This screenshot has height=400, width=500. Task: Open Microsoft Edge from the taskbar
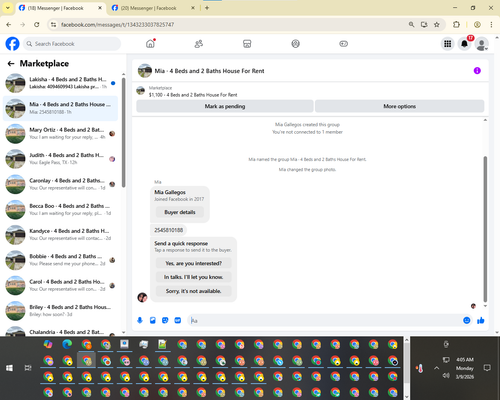67,344
